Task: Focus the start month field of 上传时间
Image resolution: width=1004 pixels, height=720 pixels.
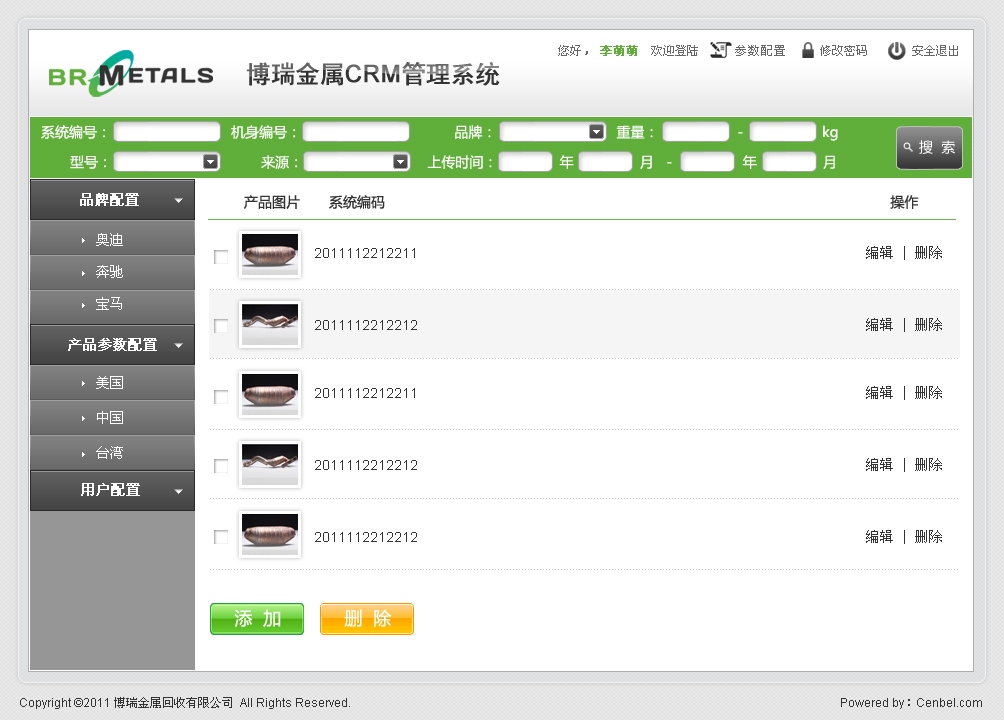Action: click(x=606, y=161)
